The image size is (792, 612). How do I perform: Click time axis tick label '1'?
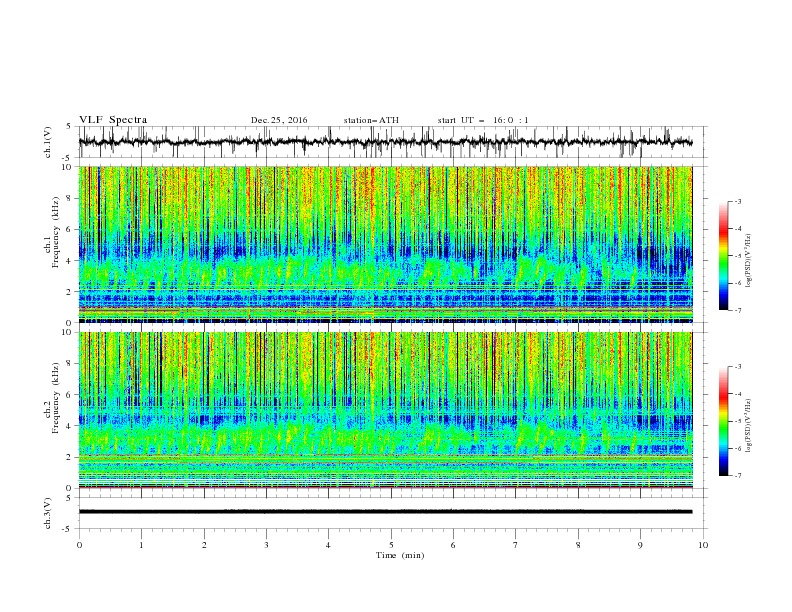141,545
